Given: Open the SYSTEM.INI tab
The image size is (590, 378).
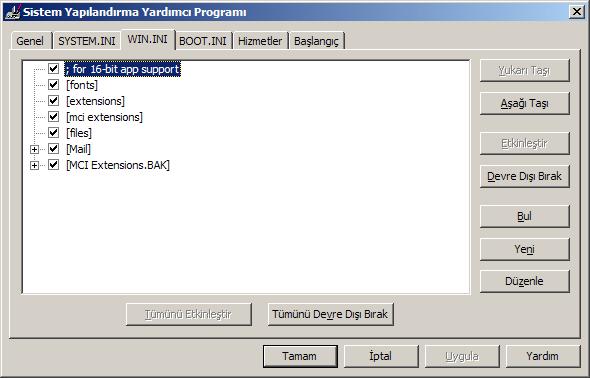Looking at the screenshot, I should (87, 41).
